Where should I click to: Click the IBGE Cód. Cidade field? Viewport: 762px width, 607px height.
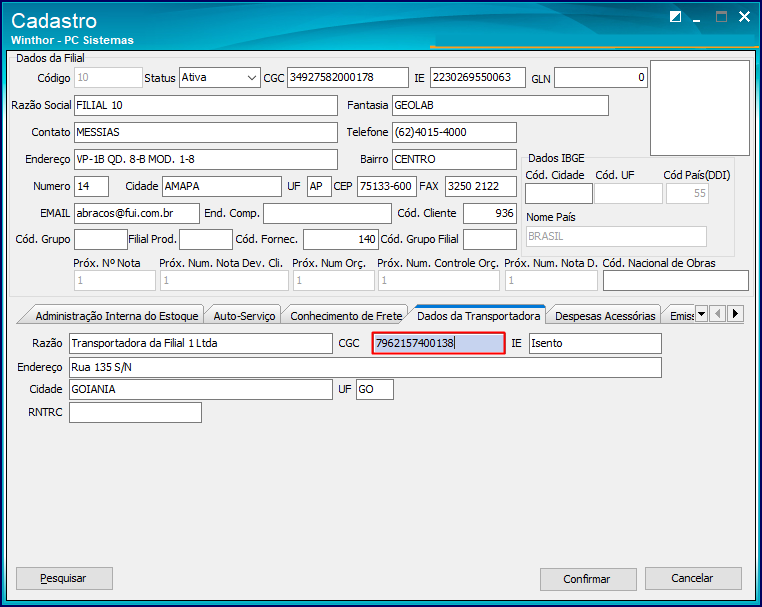click(x=558, y=193)
